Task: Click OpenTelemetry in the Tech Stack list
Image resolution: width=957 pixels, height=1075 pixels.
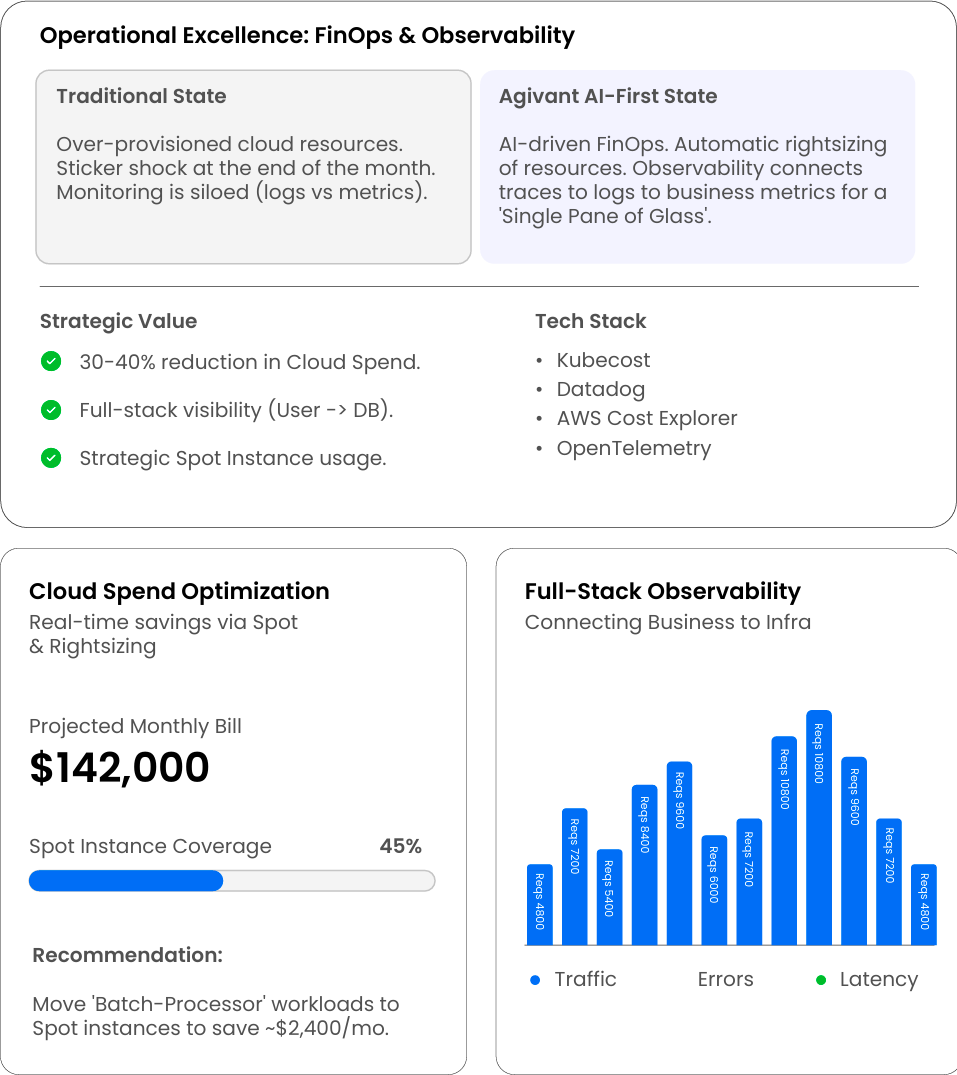Action: (633, 448)
